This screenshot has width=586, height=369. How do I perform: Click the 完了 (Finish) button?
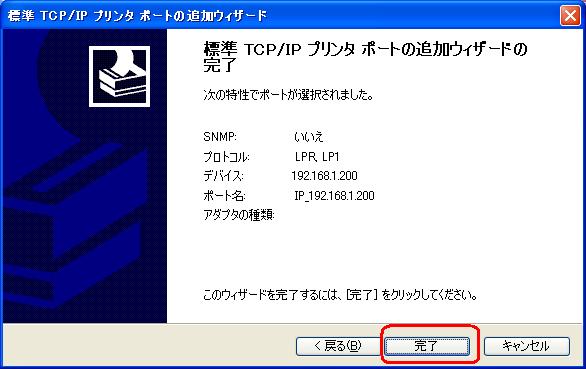click(426, 346)
